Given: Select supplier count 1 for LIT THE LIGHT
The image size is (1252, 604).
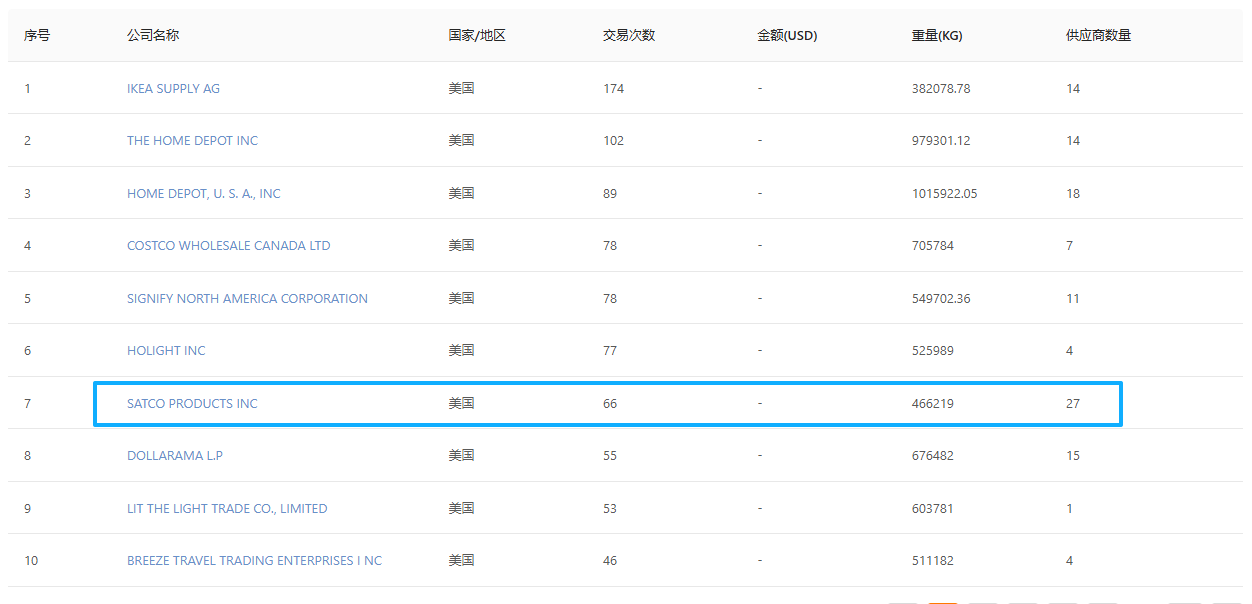Looking at the screenshot, I should [x=1070, y=508].
